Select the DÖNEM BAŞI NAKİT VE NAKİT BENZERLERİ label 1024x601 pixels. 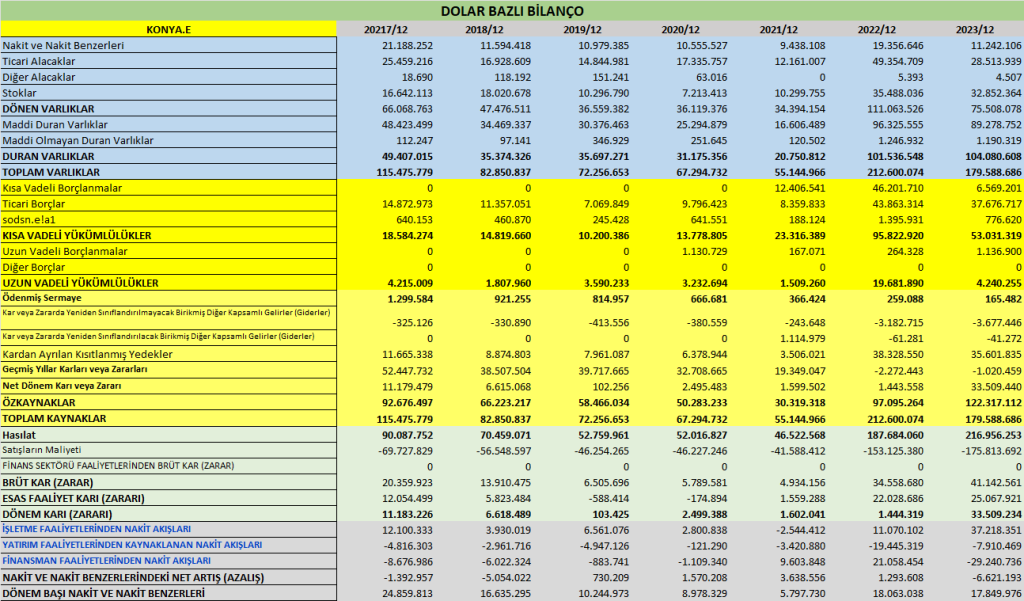(x=103, y=593)
